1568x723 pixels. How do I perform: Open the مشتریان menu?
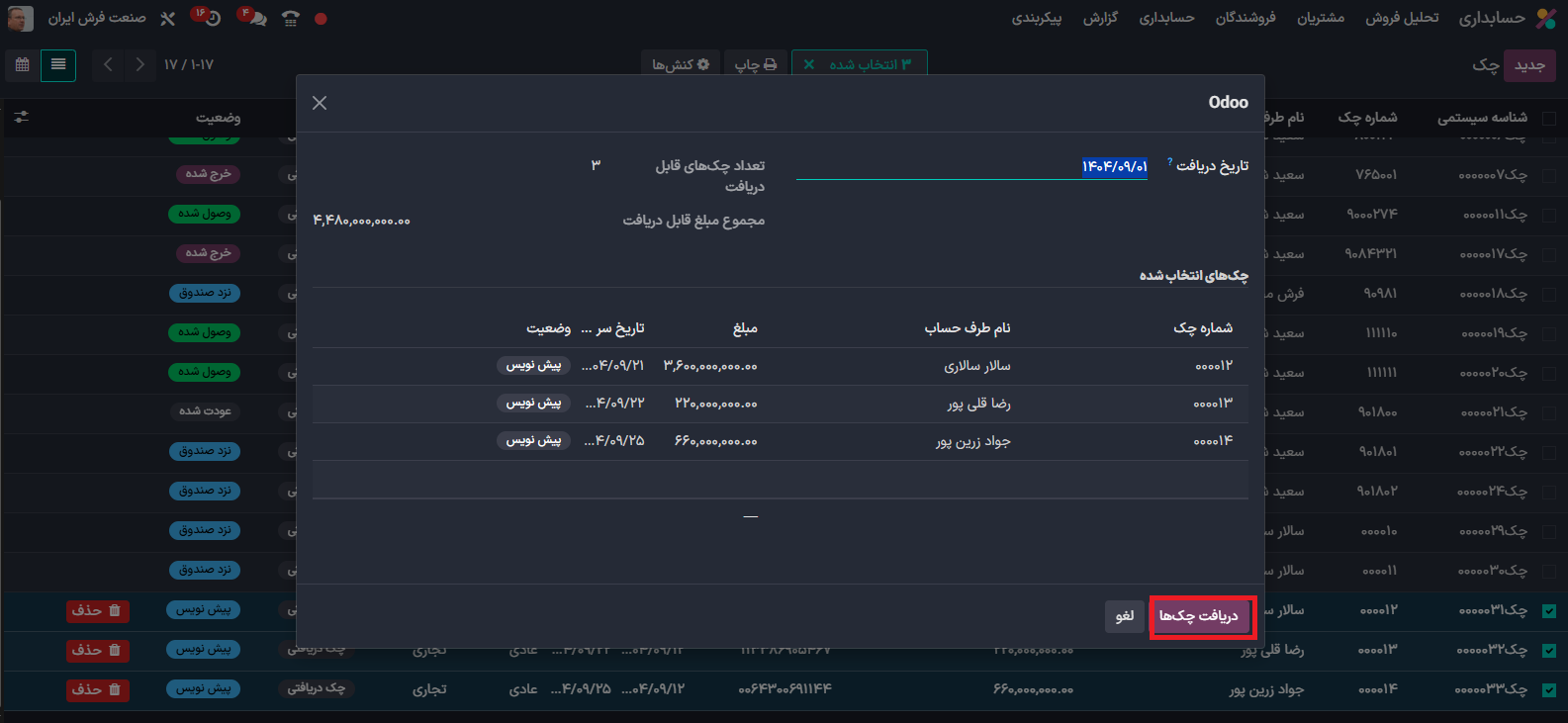tap(1321, 19)
